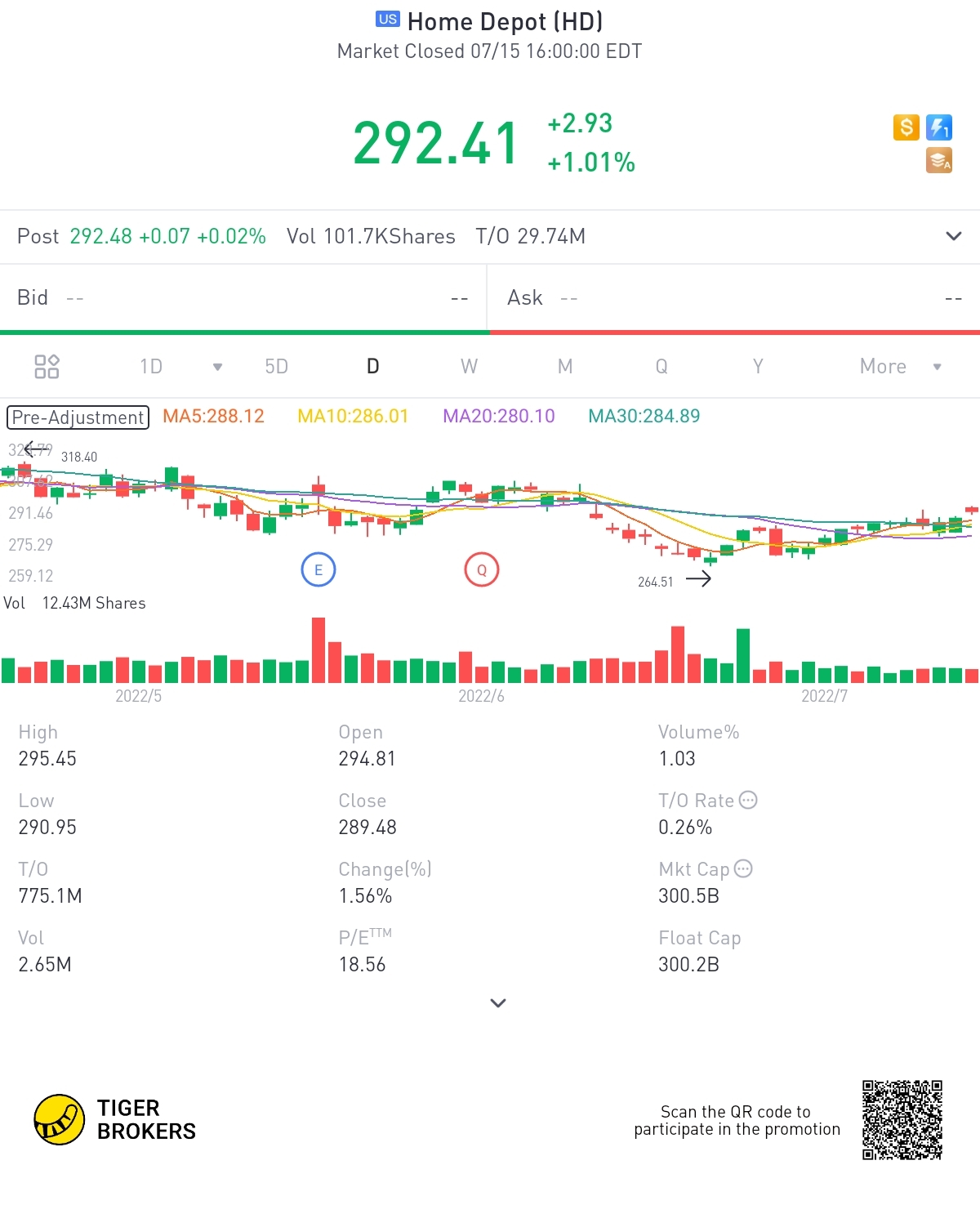This screenshot has width=980, height=1214.
Task: Select the M monthly chart tab
Action: pyautogui.click(x=565, y=366)
